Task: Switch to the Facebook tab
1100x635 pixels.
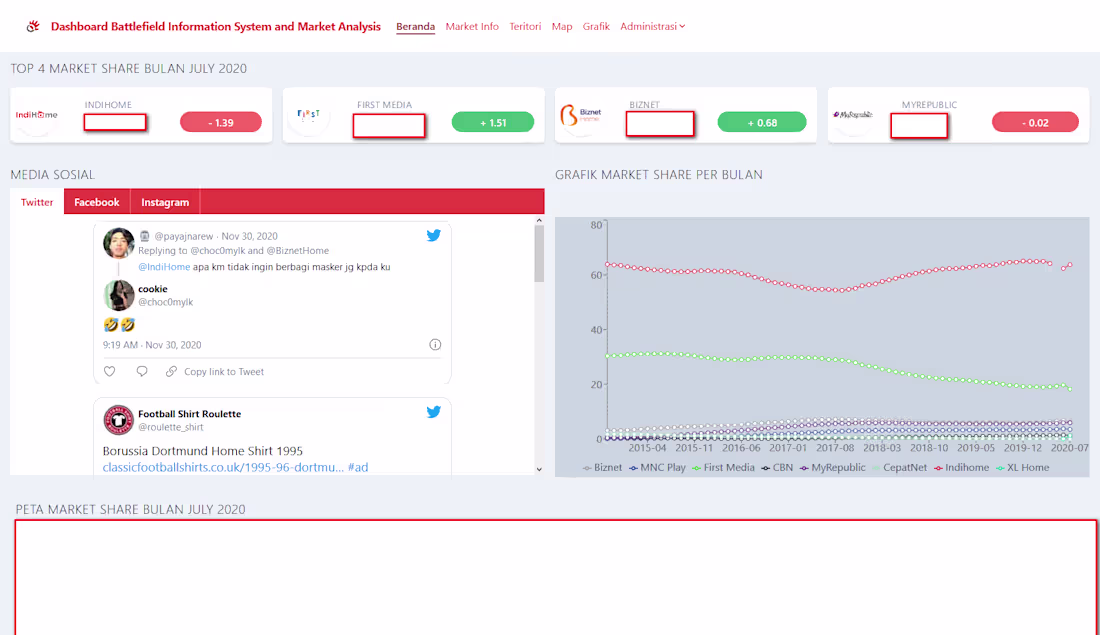Action: coord(96,201)
